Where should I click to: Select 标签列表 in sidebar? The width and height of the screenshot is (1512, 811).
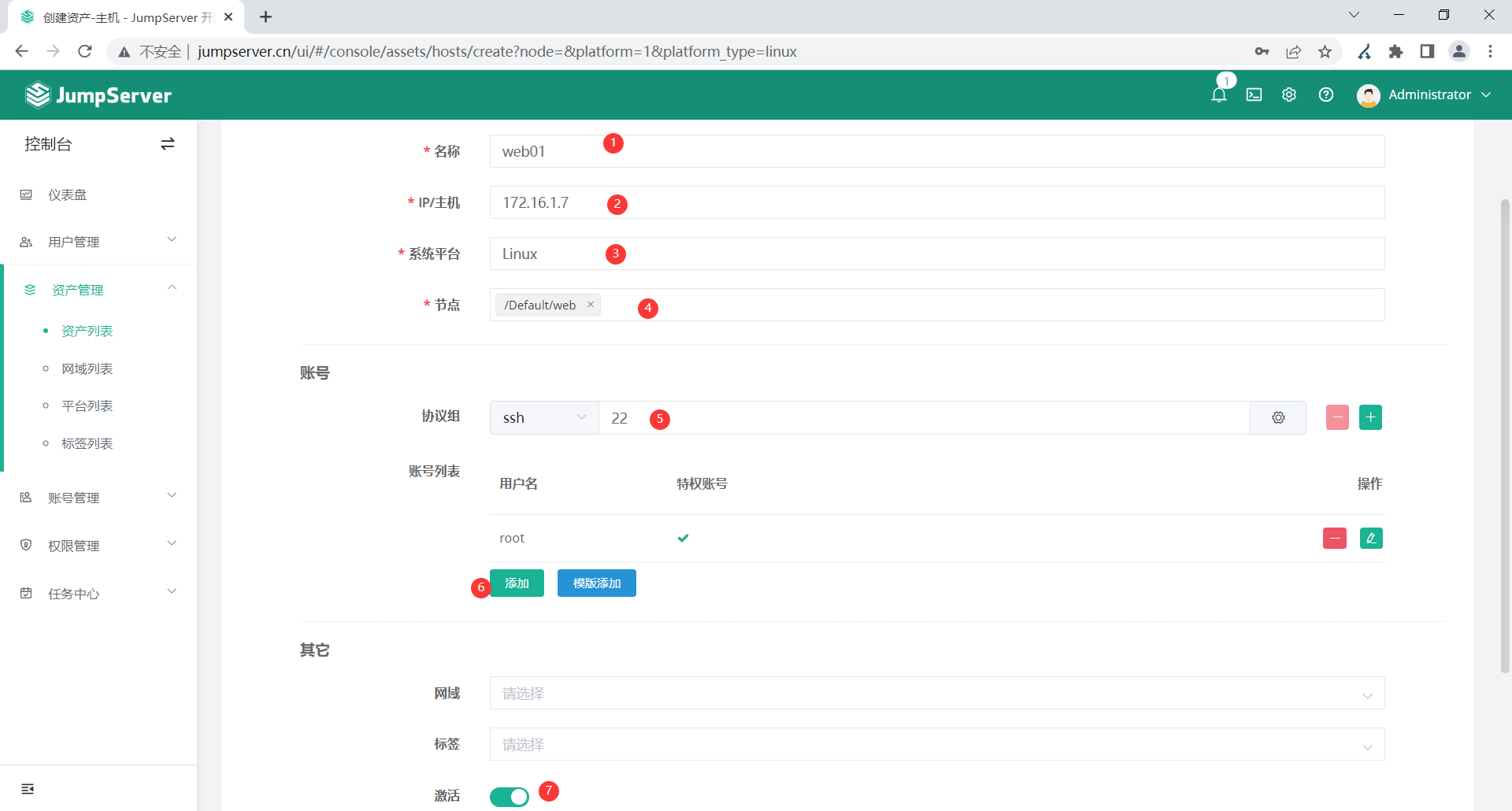pyautogui.click(x=87, y=443)
